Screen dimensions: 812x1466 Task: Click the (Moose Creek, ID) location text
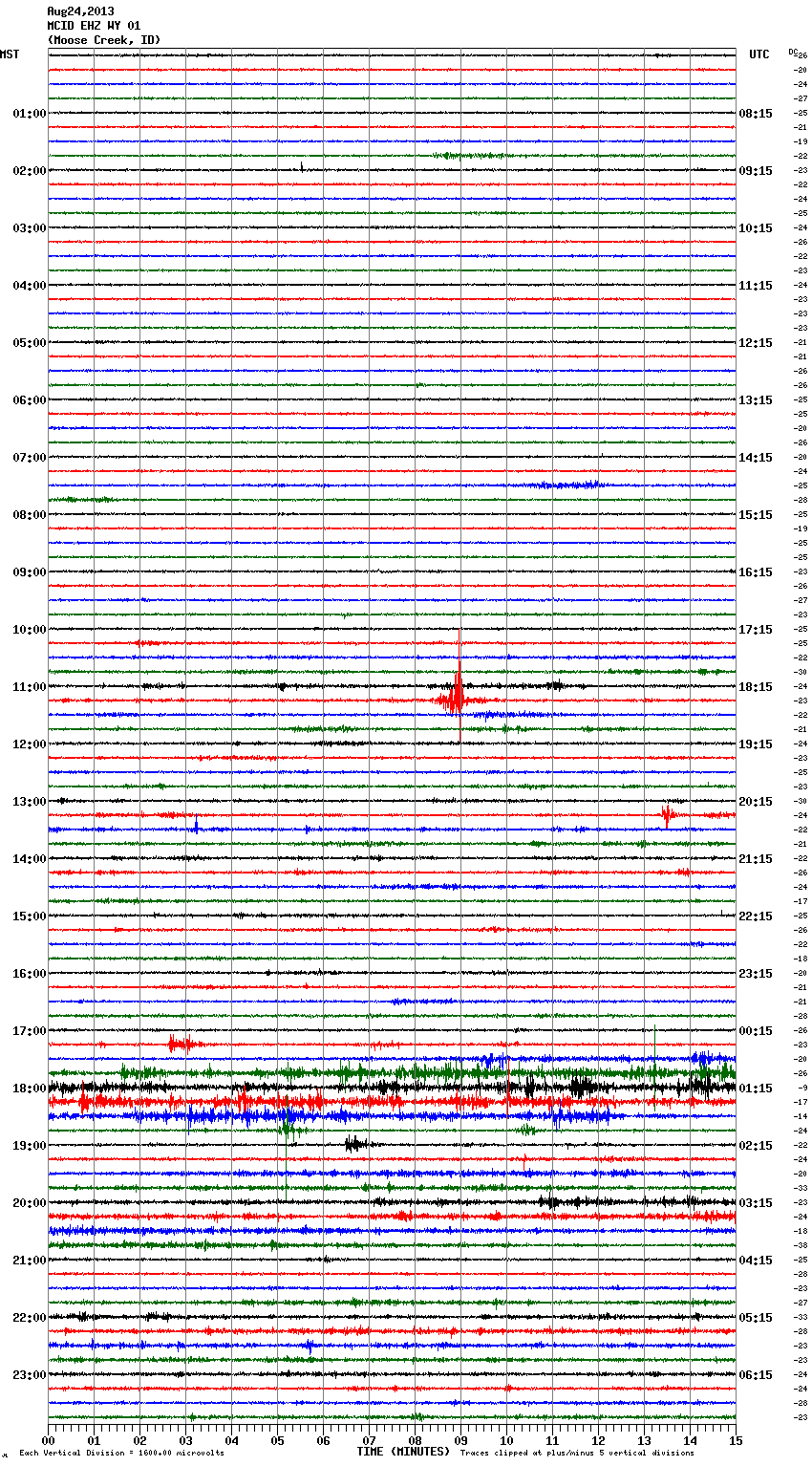(104, 40)
